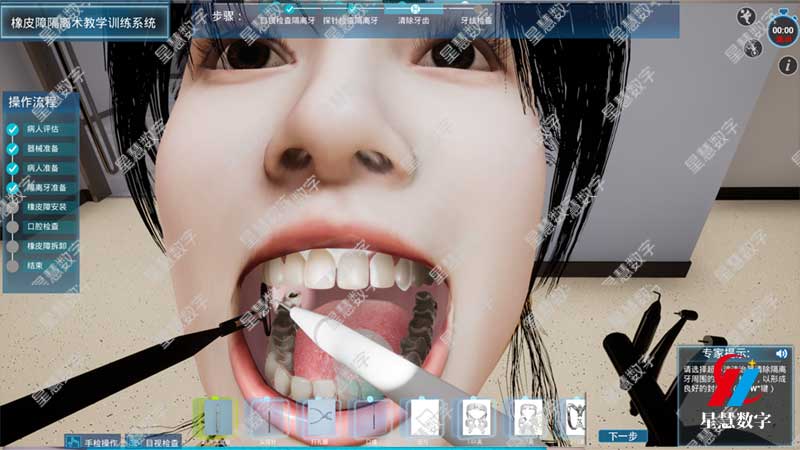Viewport: 800px width, 450px height.
Task: Toggle the 病人准备 step checkmark
Action: click(12, 168)
